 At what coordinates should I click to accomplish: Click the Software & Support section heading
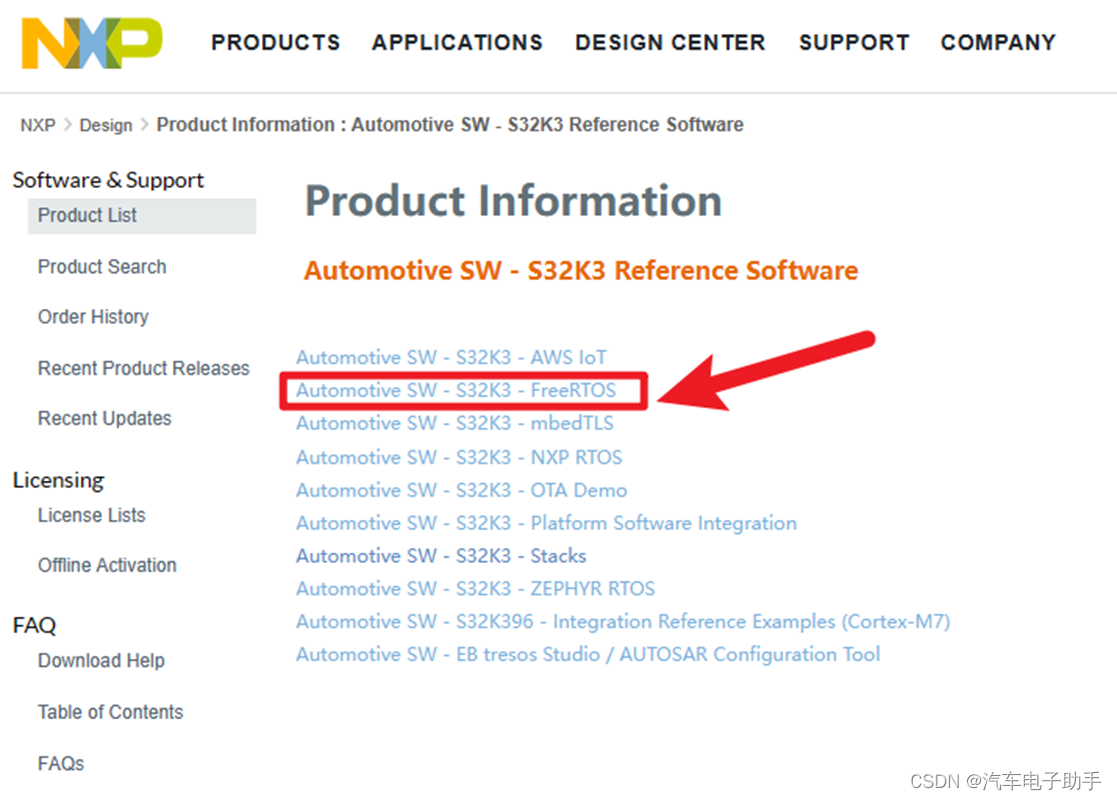pyautogui.click(x=108, y=180)
